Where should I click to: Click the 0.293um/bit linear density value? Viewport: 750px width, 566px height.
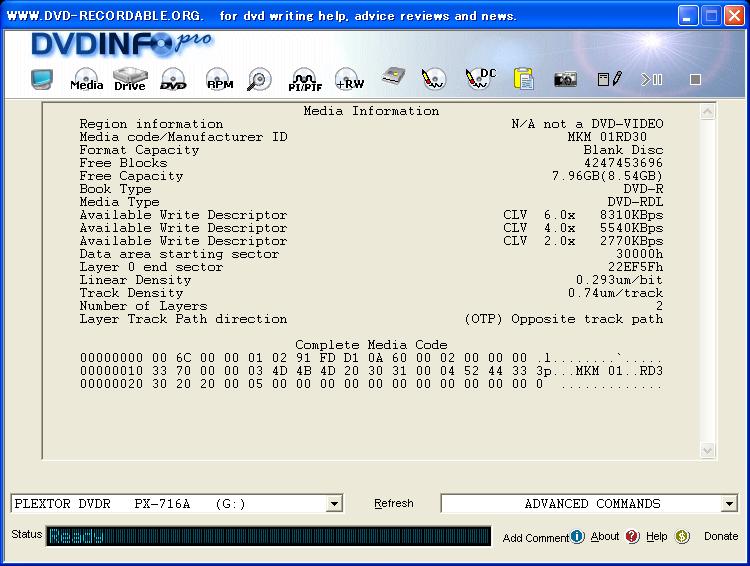coord(619,280)
